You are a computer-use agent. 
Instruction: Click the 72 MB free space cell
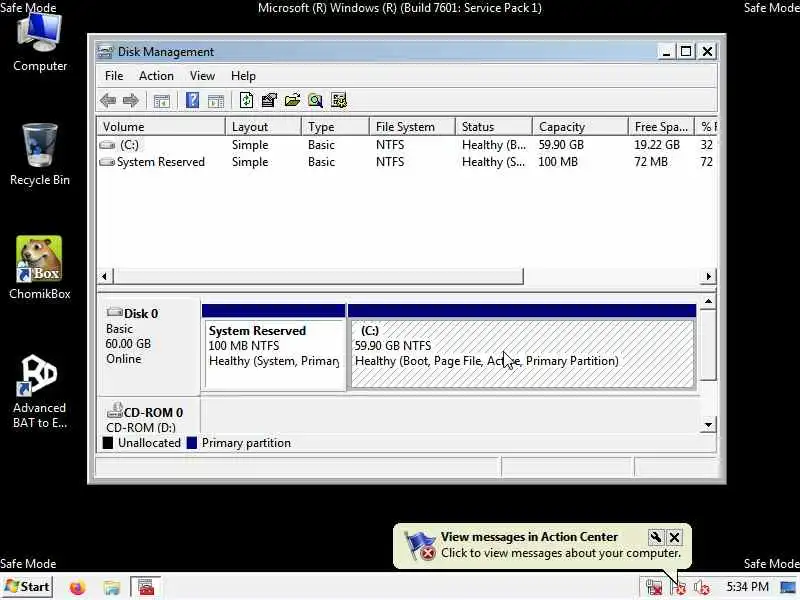tap(651, 162)
